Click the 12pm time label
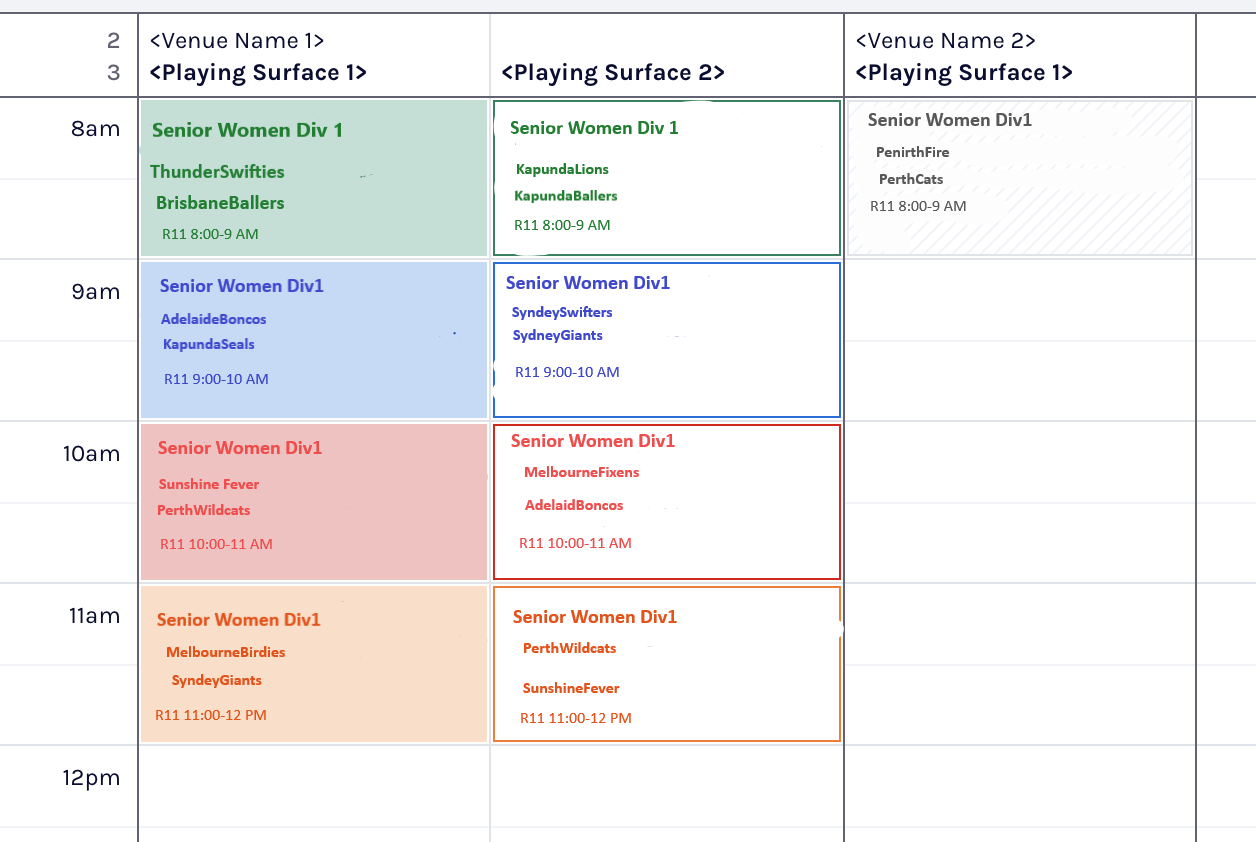This screenshot has height=842, width=1256. point(92,778)
